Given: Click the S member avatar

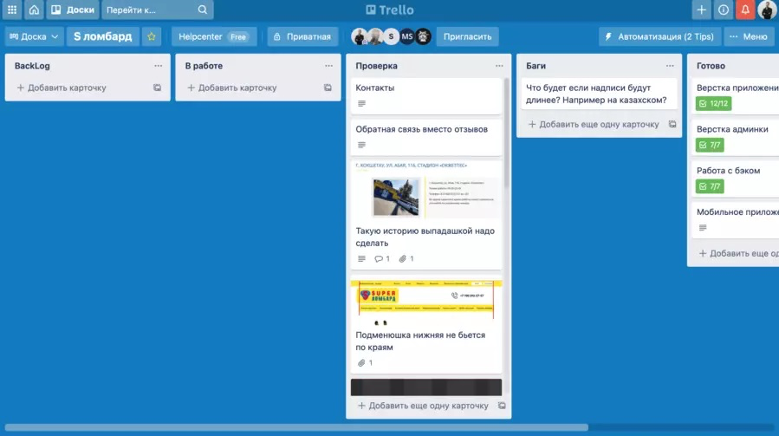Looking at the screenshot, I should (391, 37).
